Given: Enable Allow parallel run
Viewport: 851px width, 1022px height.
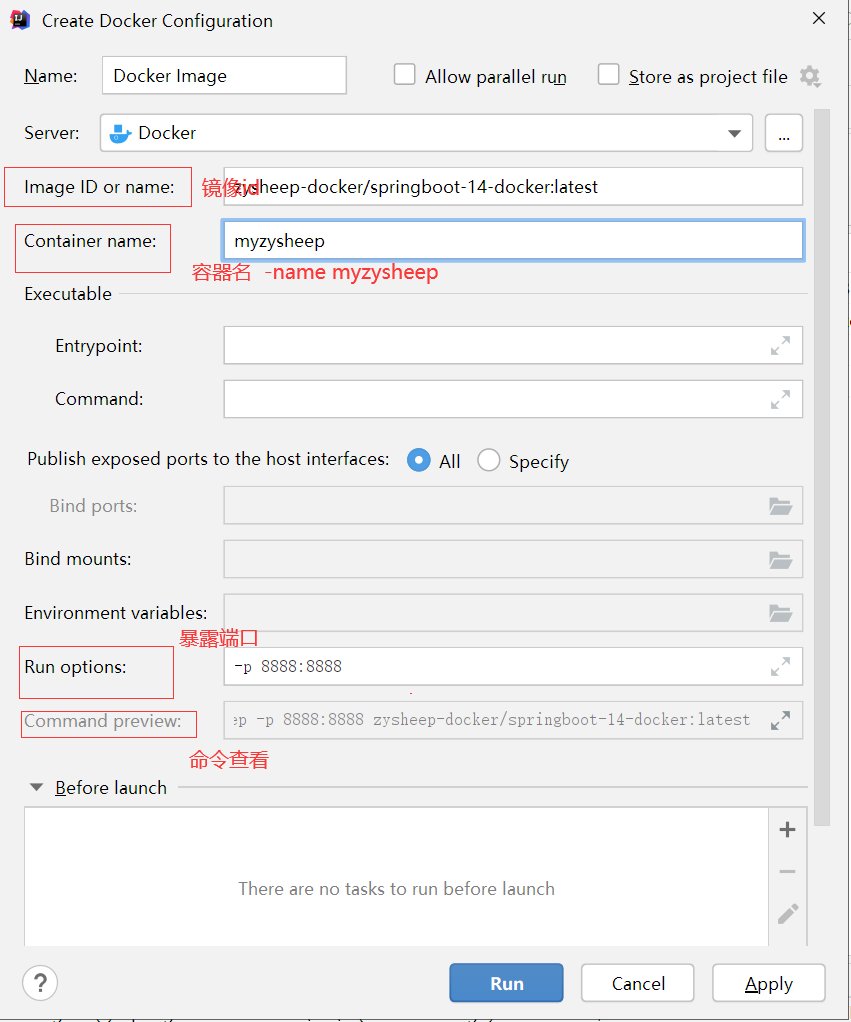Looking at the screenshot, I should point(404,75).
